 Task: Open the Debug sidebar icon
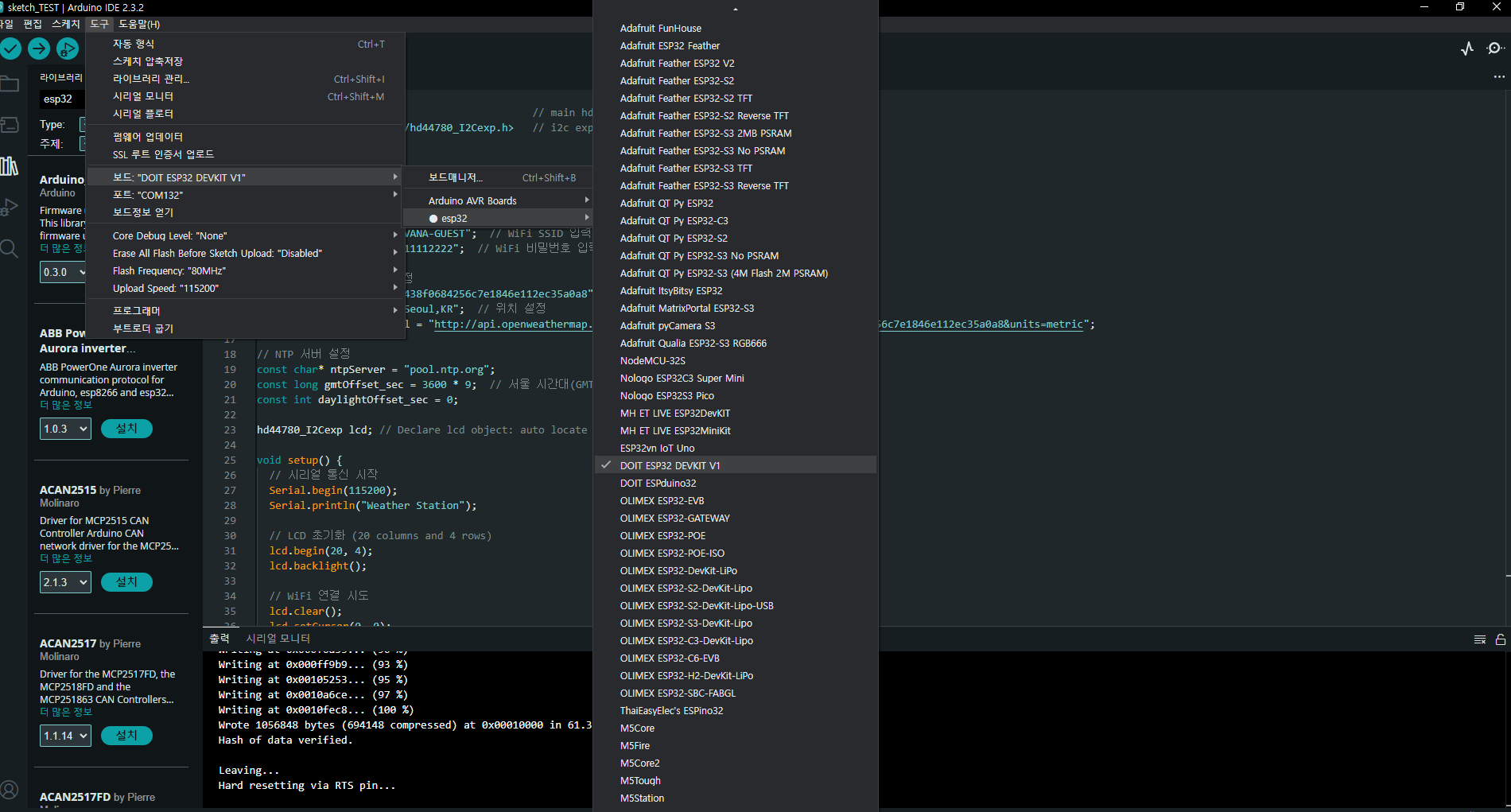click(10, 208)
